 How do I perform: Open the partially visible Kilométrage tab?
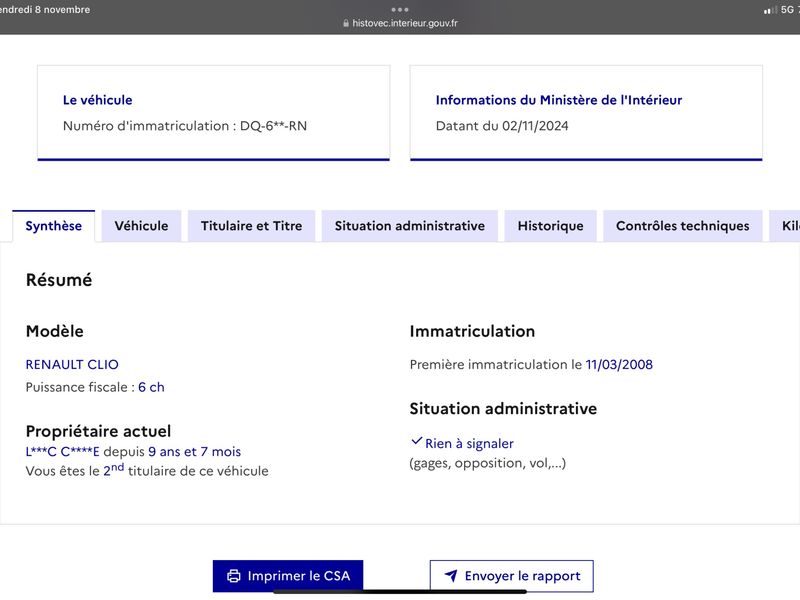tap(786, 226)
